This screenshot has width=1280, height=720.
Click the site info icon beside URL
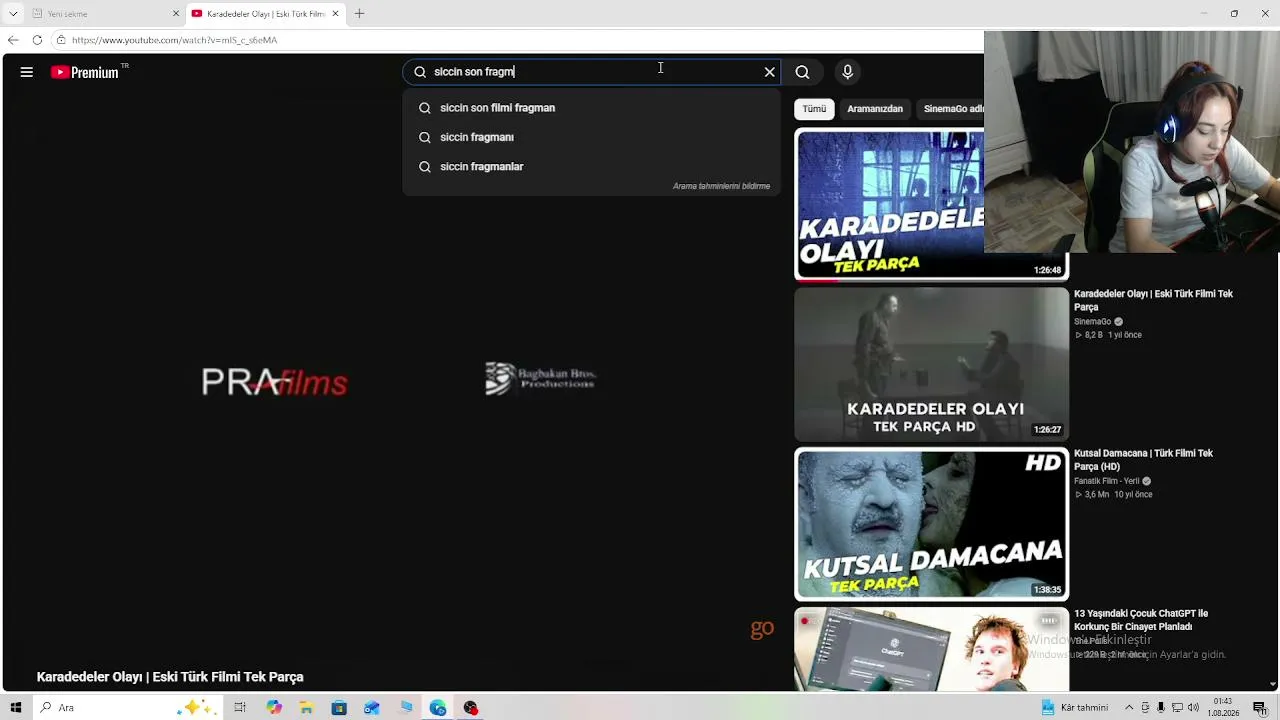[x=61, y=40]
